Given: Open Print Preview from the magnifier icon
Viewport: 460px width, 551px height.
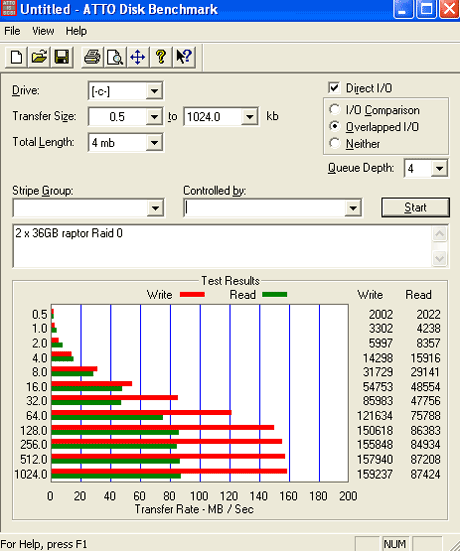Looking at the screenshot, I should (115, 57).
